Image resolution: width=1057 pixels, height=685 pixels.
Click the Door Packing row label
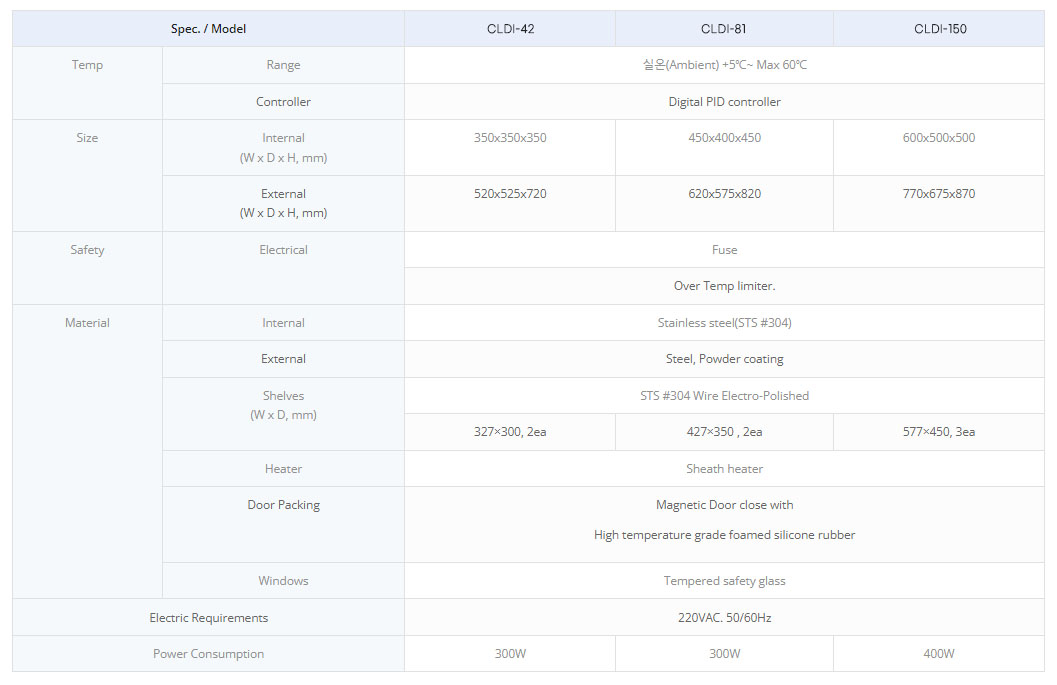[x=284, y=505]
